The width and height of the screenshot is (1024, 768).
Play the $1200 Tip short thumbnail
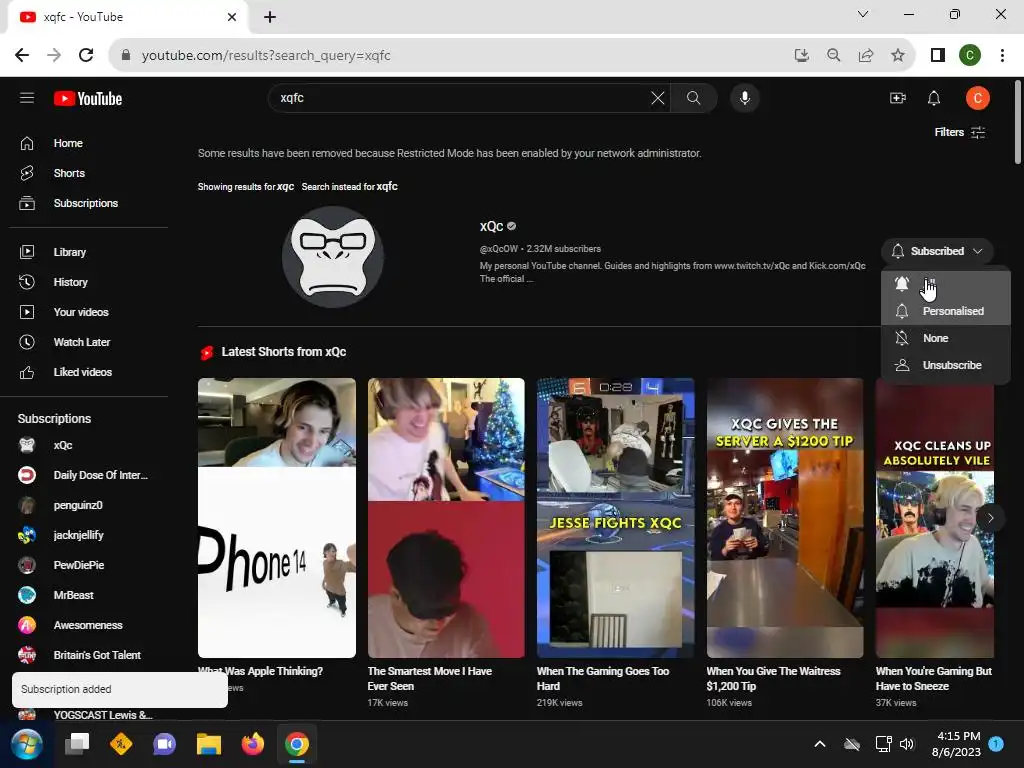pyautogui.click(x=785, y=518)
